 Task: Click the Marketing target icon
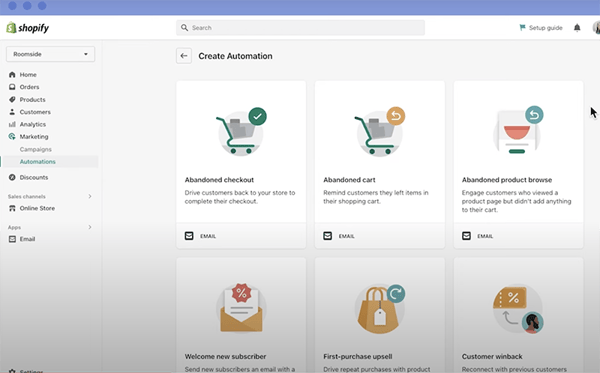pos(12,137)
